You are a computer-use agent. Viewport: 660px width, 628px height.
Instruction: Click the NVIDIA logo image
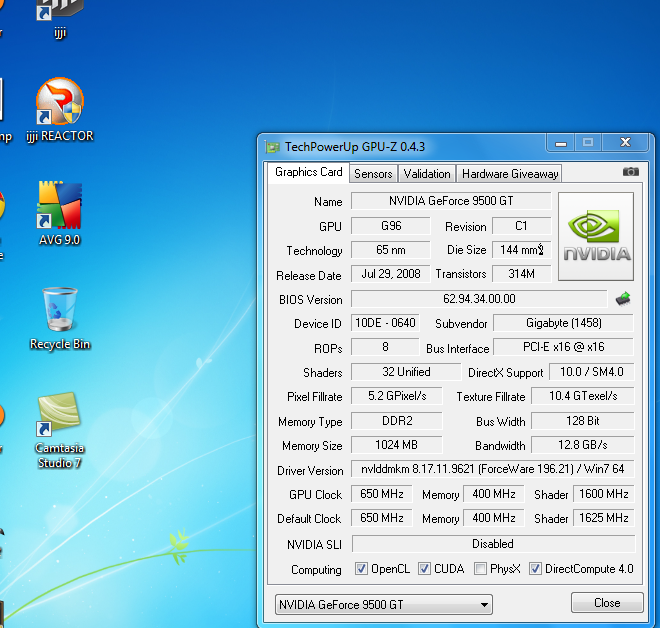pyautogui.click(x=596, y=236)
